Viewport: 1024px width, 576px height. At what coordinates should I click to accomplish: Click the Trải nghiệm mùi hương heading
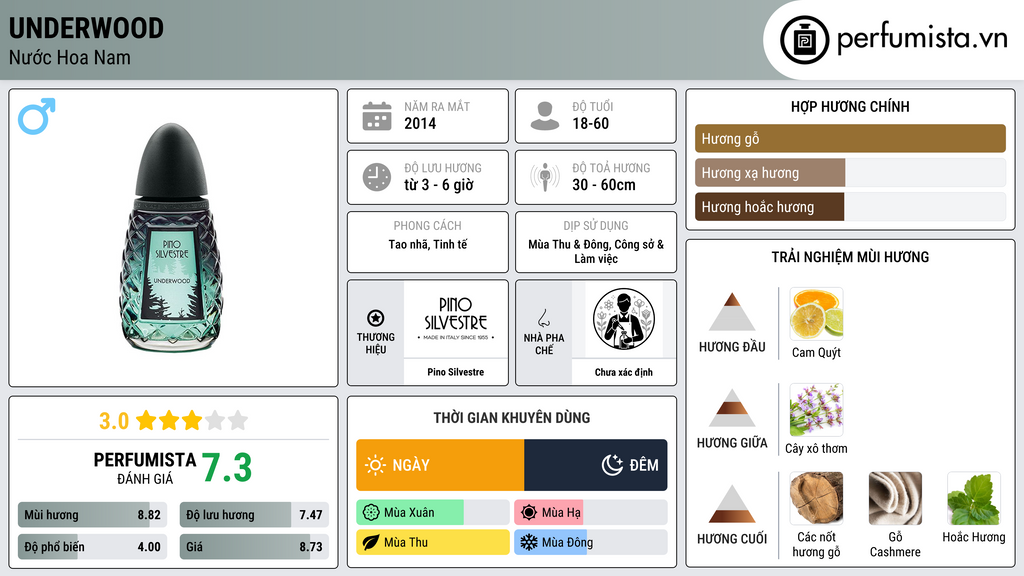point(850,257)
